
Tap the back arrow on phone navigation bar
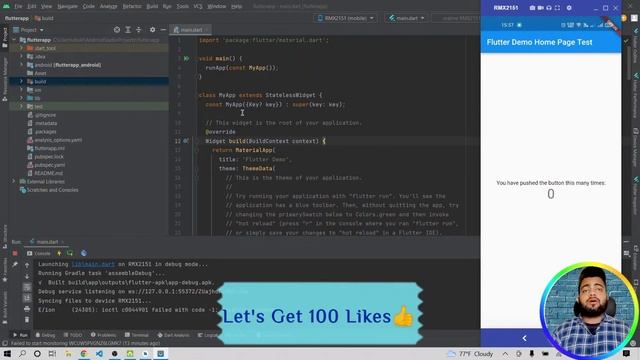pos(524,338)
